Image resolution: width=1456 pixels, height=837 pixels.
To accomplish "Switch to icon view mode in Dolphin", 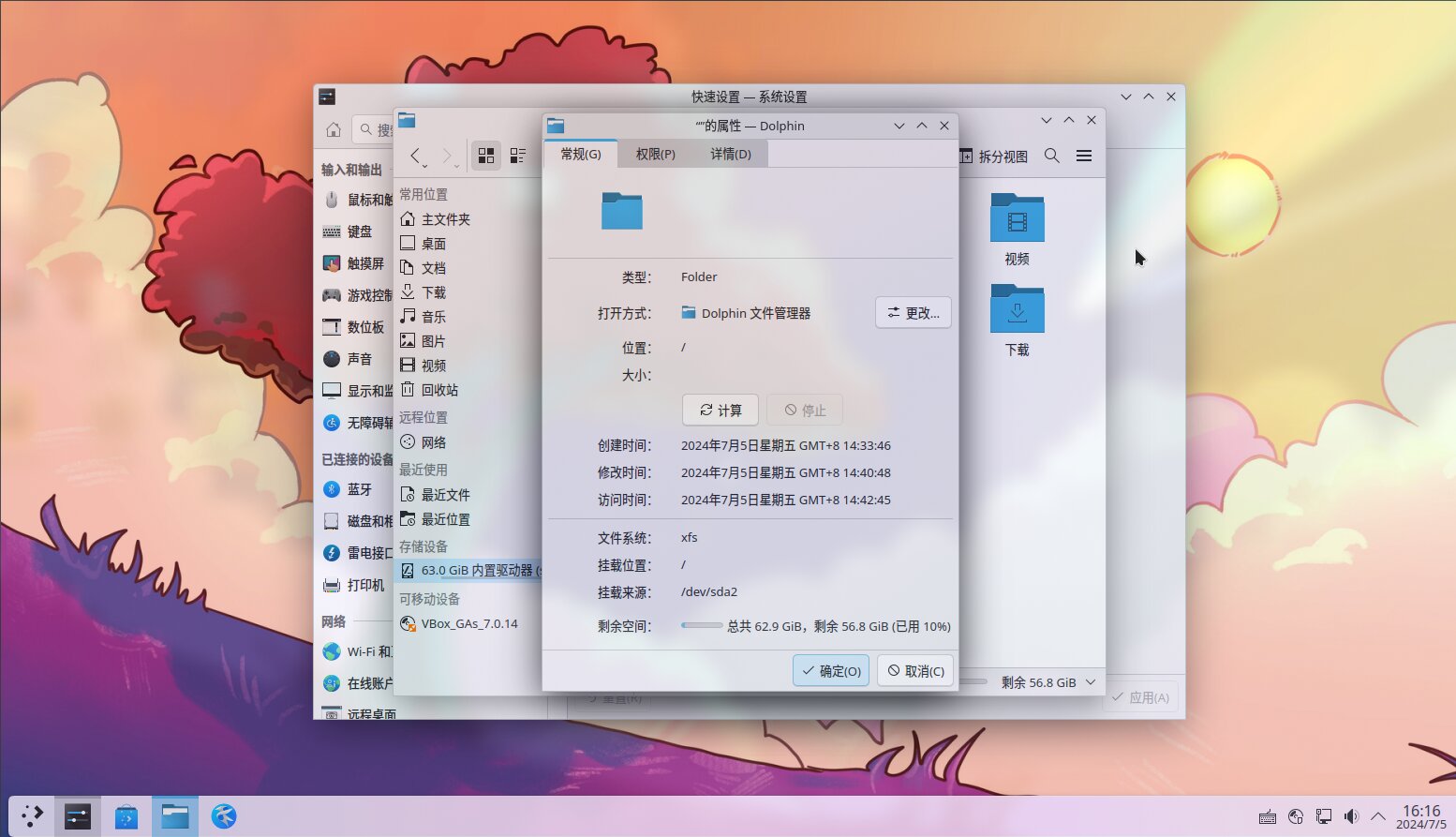I will 486,156.
